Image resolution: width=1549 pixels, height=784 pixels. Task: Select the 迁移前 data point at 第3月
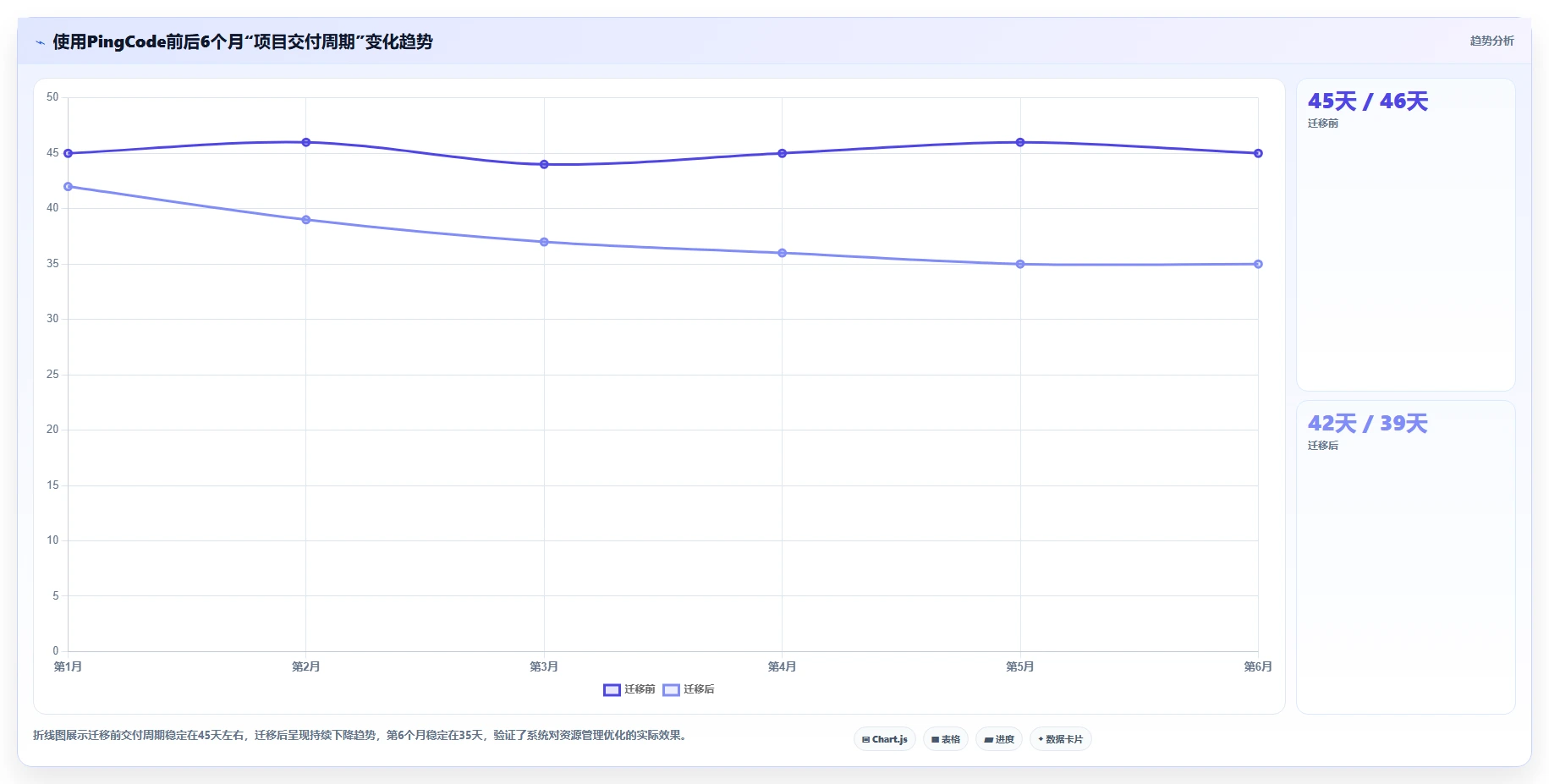click(544, 164)
